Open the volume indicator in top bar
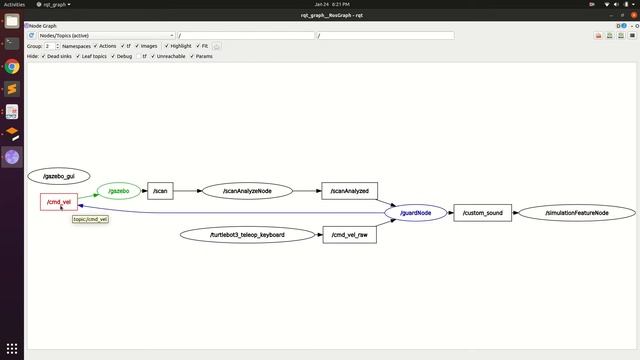 pyautogui.click(x=616, y=4)
